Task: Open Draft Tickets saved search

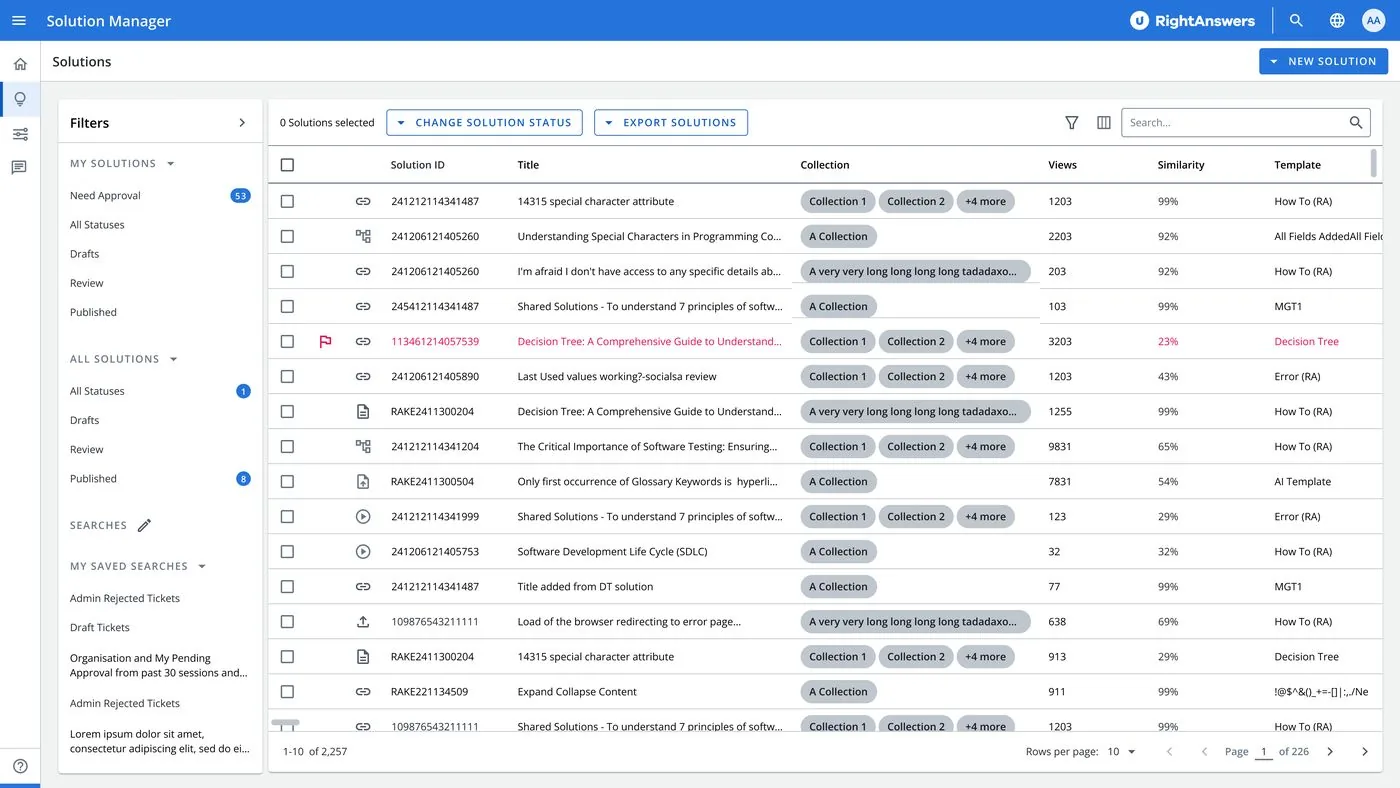Action: tap(100, 627)
